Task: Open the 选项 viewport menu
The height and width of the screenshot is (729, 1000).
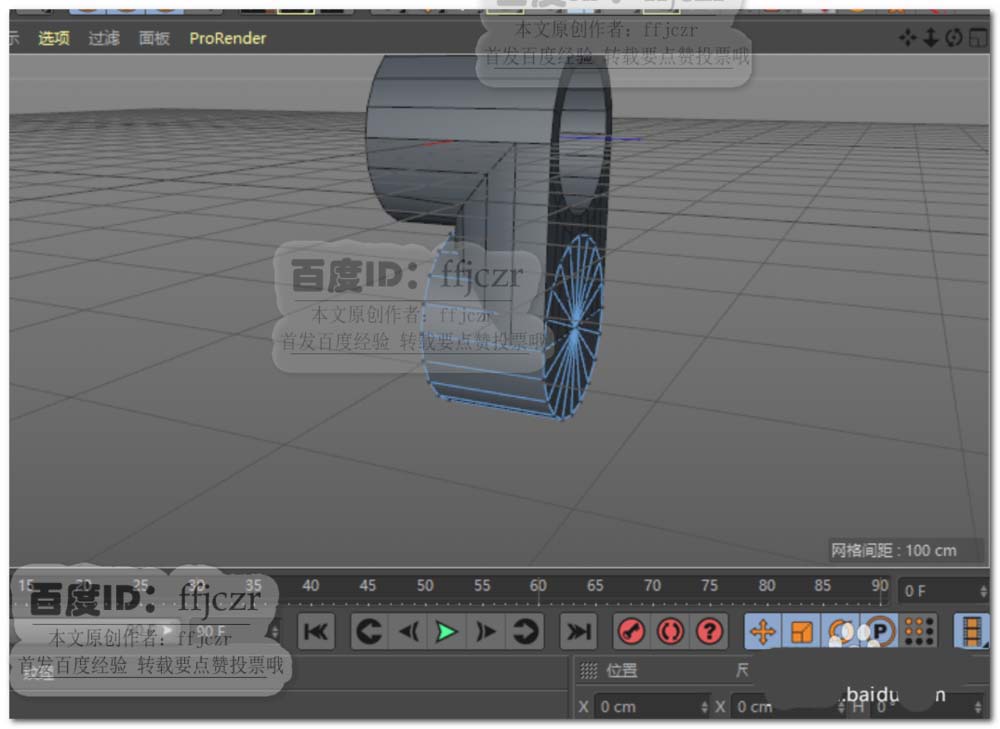Action: point(54,38)
